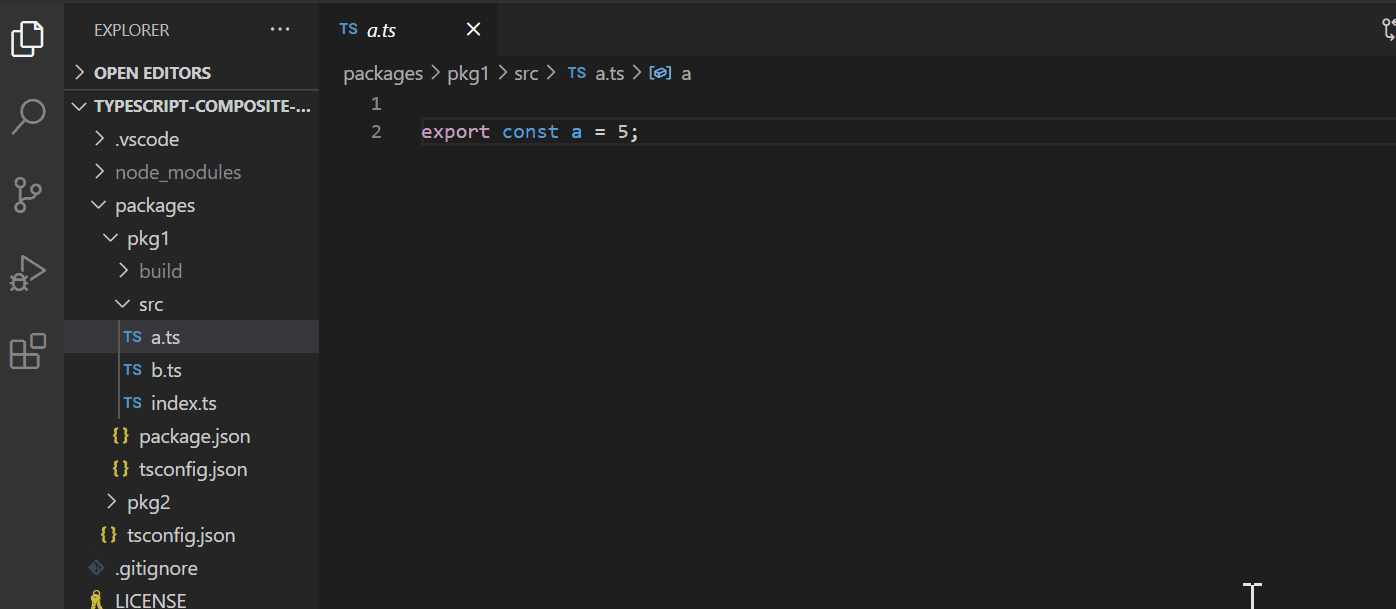The height and width of the screenshot is (609, 1396).
Task: Open the Search view in the Activity Bar
Action: (x=27, y=117)
